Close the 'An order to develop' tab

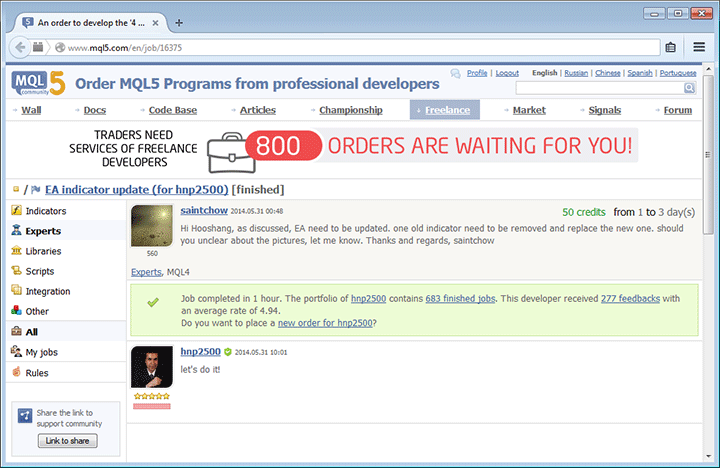tap(155, 23)
